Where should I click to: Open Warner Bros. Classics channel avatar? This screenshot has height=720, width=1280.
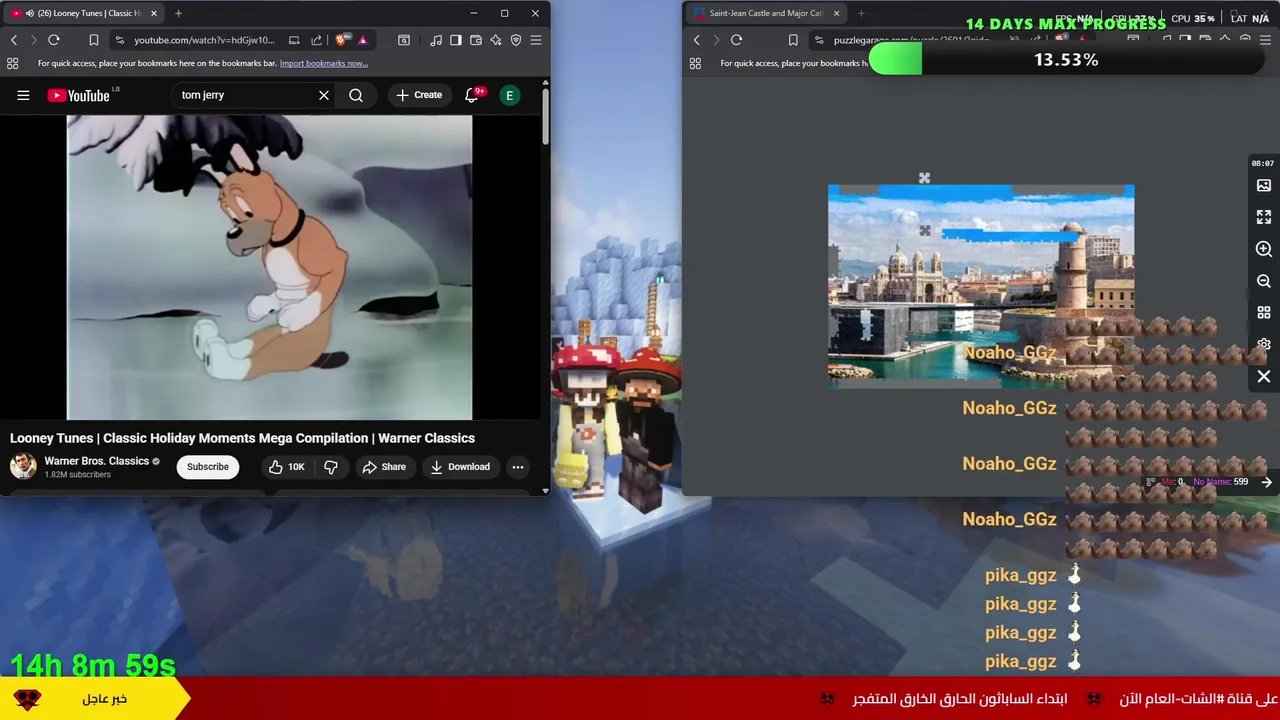(23, 466)
